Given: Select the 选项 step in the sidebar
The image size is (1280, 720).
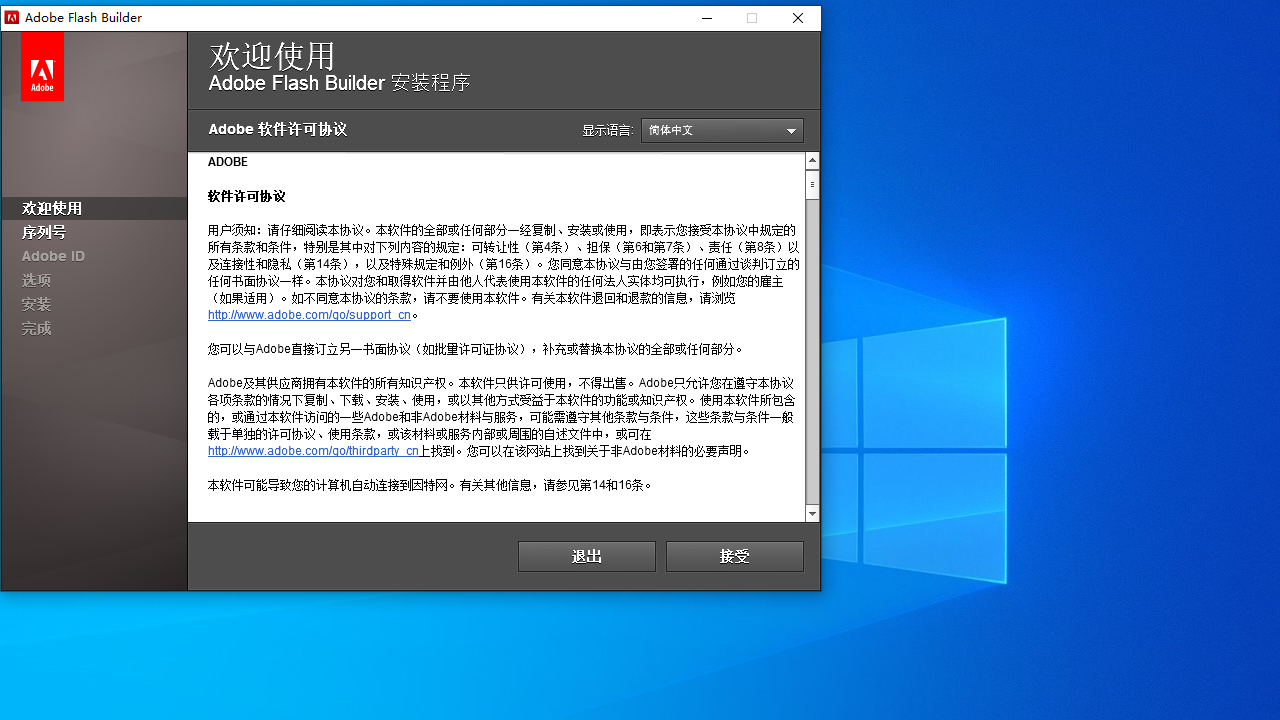Looking at the screenshot, I should [x=36, y=280].
